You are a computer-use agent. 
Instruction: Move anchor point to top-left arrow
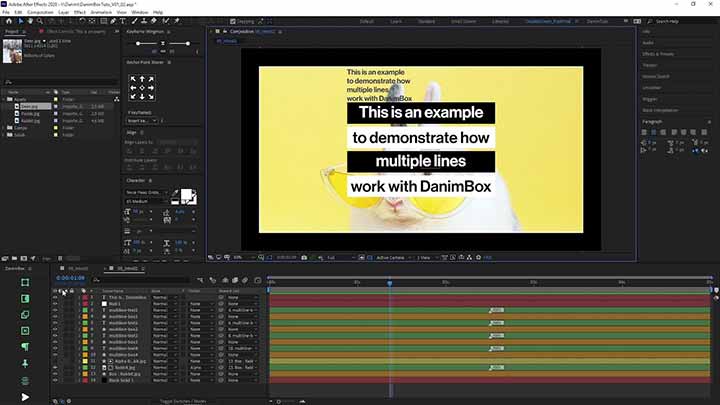(x=133, y=79)
